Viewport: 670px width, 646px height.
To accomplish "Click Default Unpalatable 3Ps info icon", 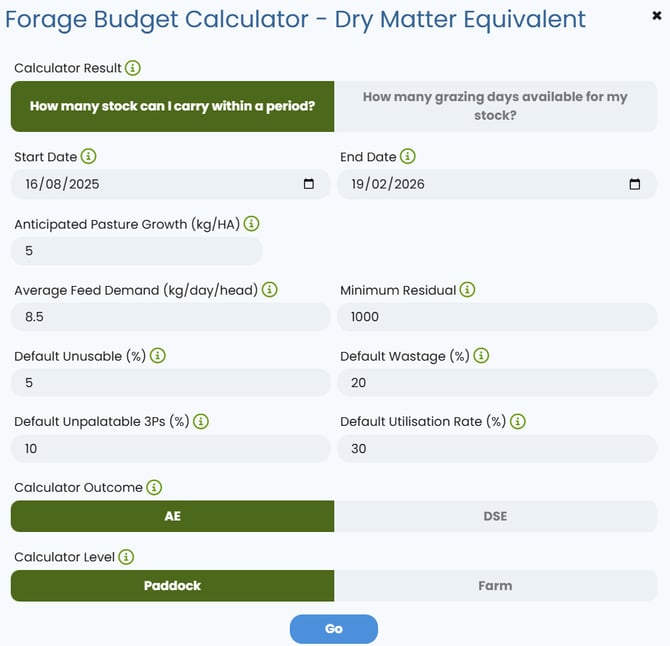I will click(201, 421).
